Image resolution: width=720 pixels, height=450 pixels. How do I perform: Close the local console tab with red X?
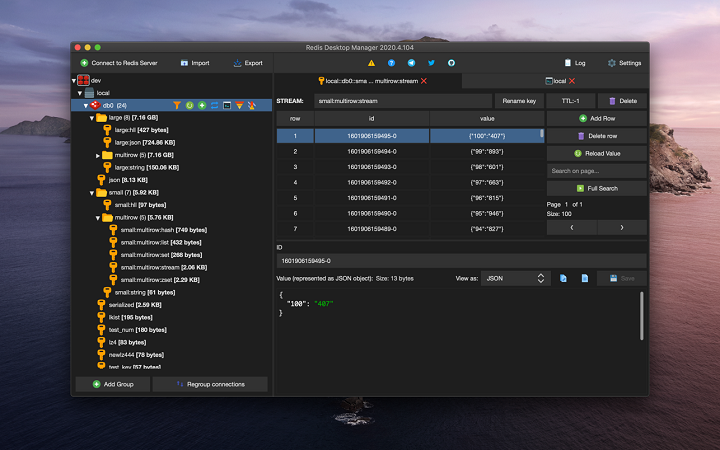572,81
